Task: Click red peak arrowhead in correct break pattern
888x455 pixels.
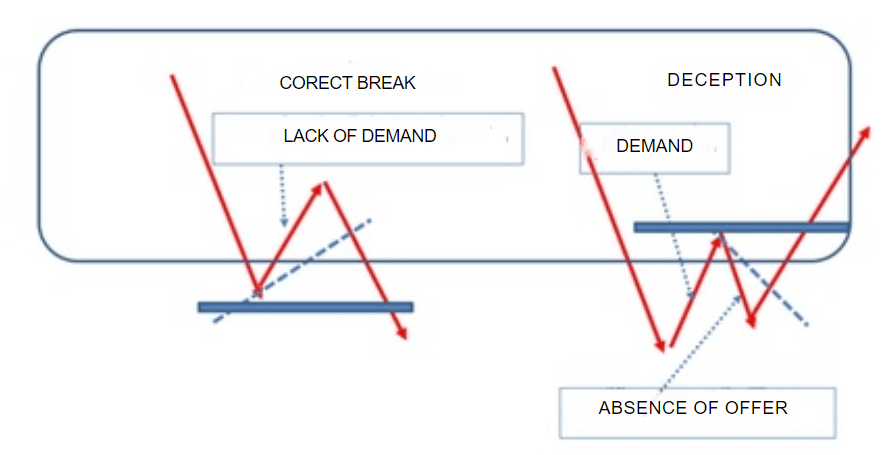Action: [321, 186]
